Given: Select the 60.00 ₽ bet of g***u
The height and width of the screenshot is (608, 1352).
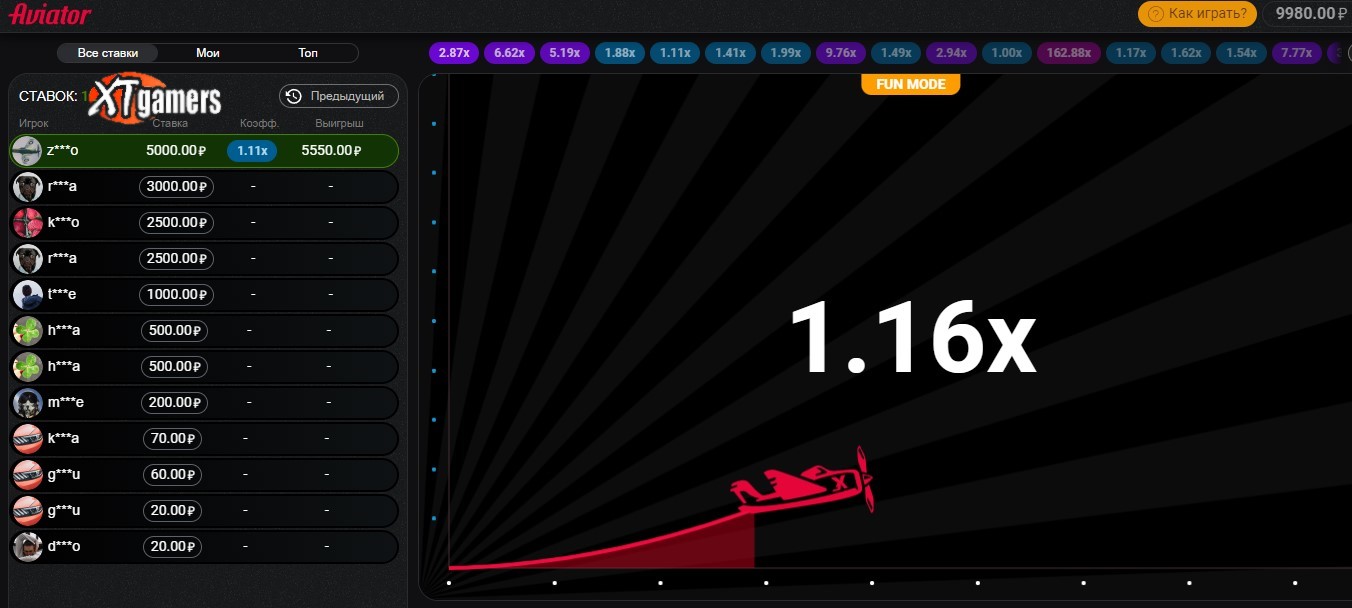Looking at the screenshot, I should pyautogui.click(x=171, y=474).
